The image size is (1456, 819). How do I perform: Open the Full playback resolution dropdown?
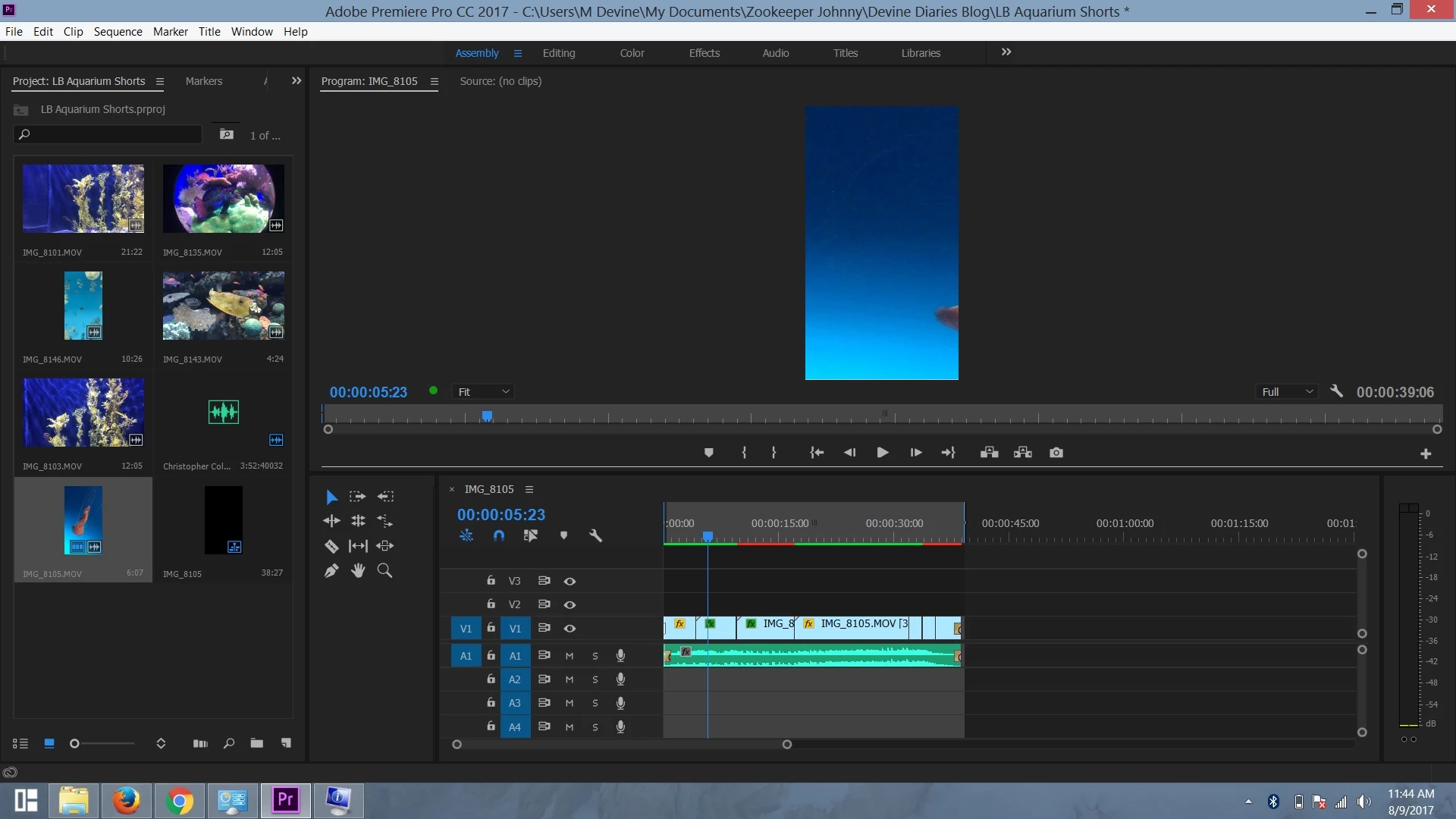pyautogui.click(x=1287, y=392)
